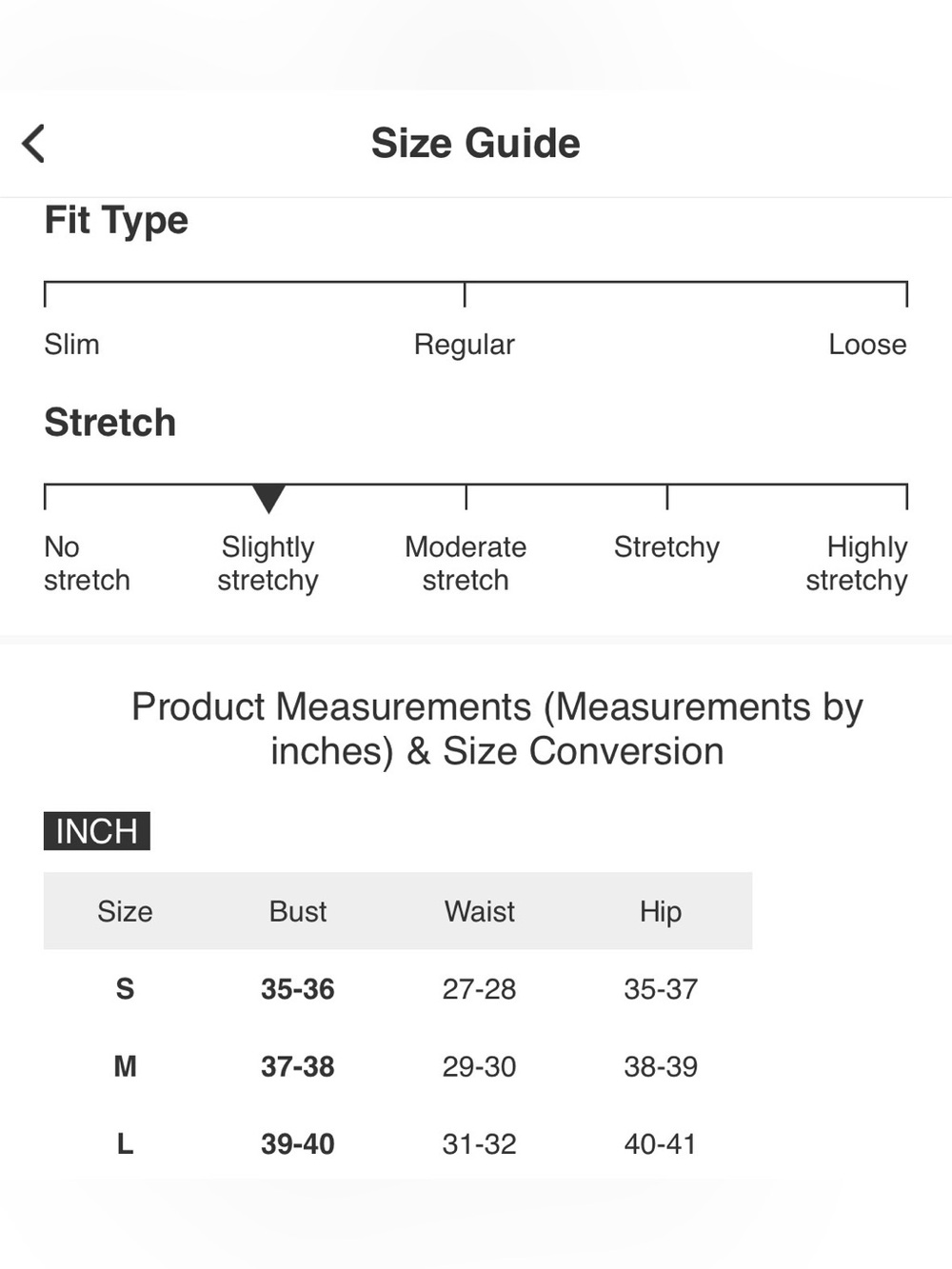Toggle the INCH unit label
The image size is (952, 1269).
point(97,831)
